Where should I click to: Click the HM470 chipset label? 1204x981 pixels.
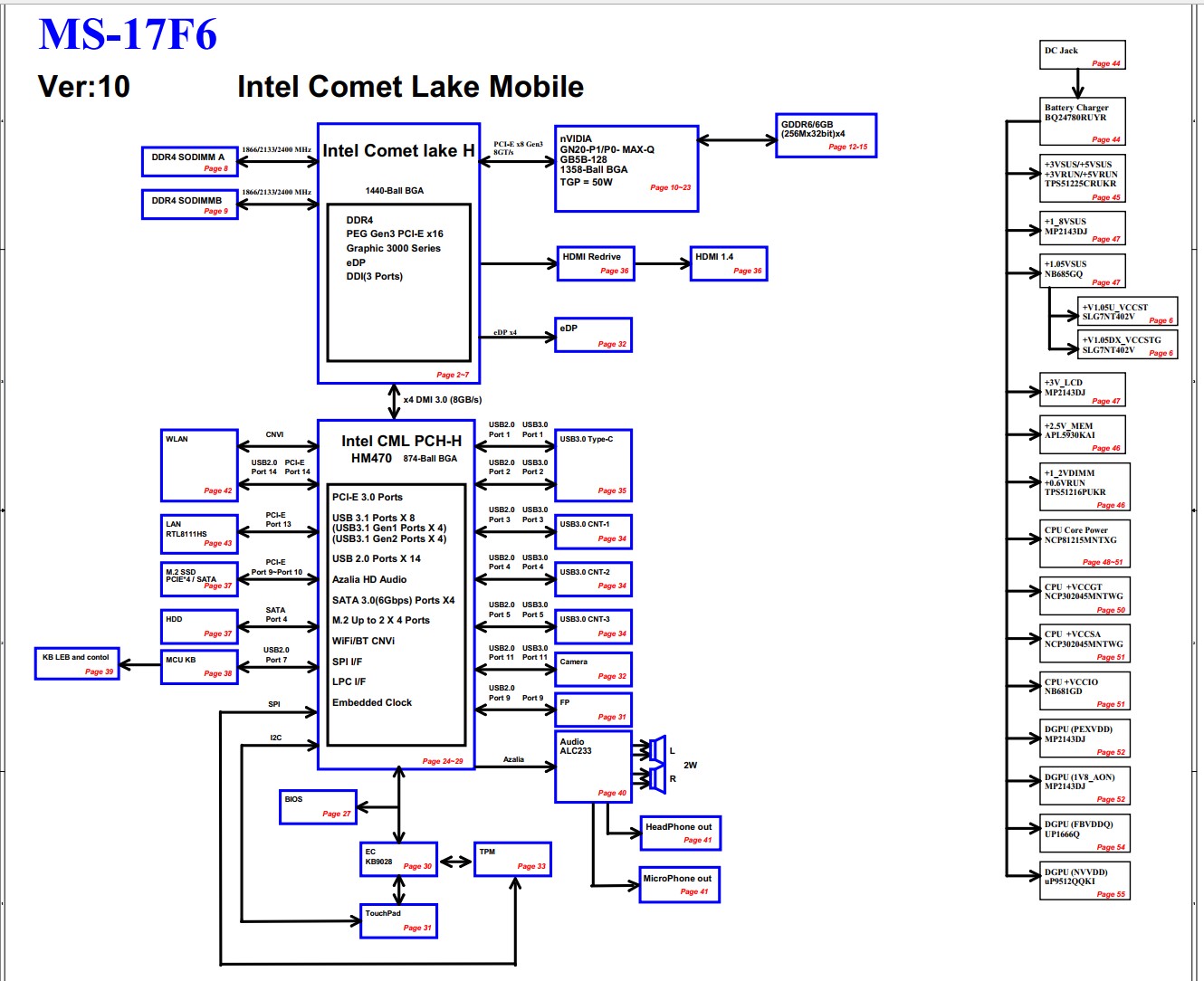coord(372,458)
